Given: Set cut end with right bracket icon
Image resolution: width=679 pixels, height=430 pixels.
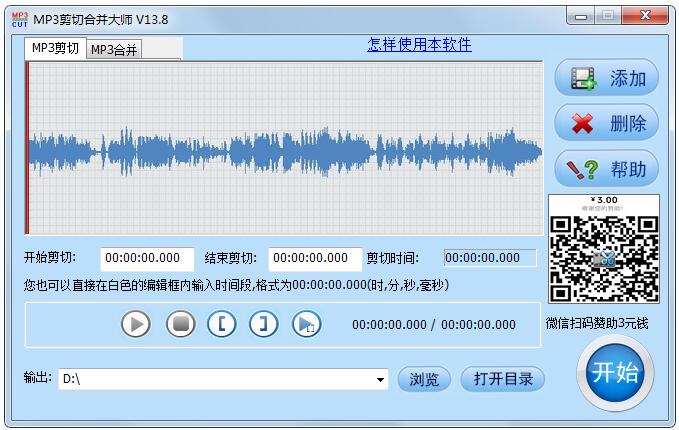Looking at the screenshot, I should [x=263, y=324].
